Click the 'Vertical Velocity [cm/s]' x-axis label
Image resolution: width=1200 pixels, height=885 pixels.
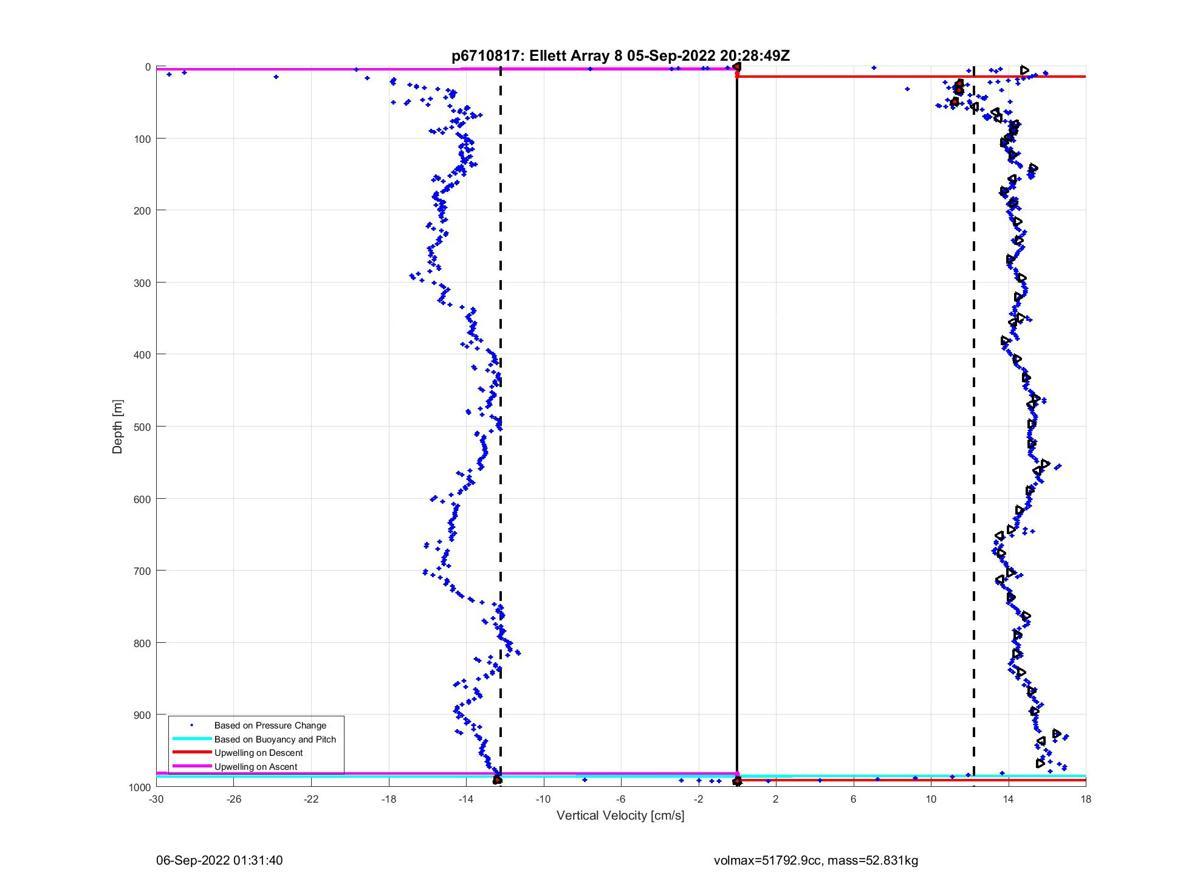(620, 816)
